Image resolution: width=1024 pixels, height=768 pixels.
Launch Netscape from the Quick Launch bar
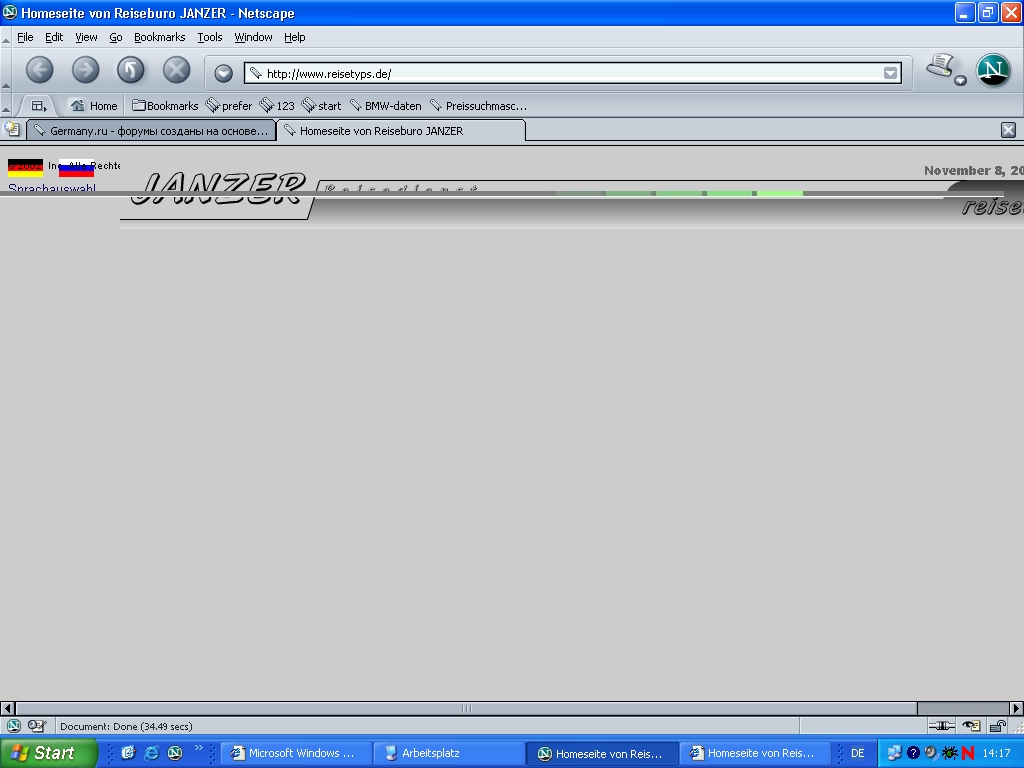(x=175, y=753)
